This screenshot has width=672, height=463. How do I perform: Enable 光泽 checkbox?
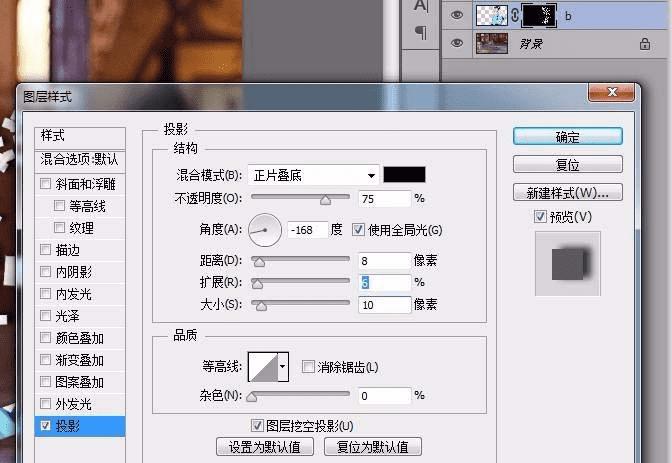pyautogui.click(x=45, y=316)
